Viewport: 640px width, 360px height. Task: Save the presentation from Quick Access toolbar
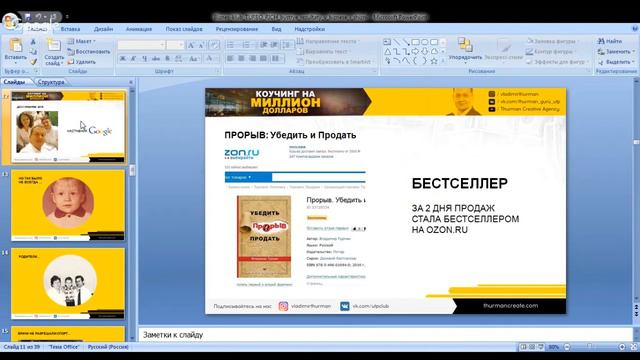28,17
